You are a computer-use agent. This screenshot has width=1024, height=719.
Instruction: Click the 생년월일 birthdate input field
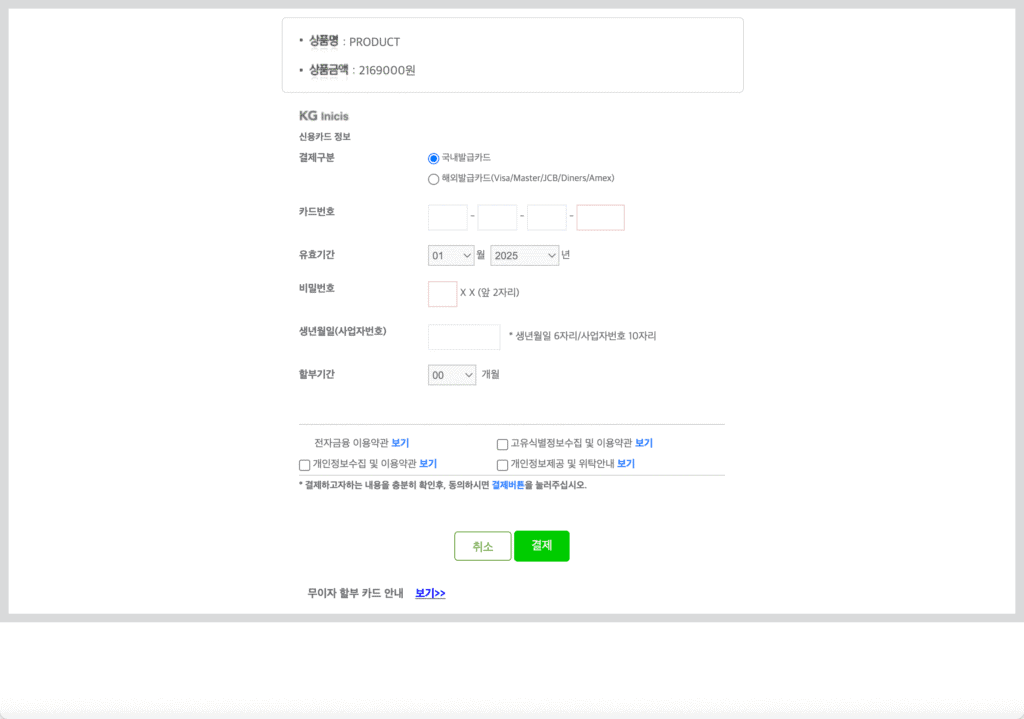pyautogui.click(x=464, y=337)
